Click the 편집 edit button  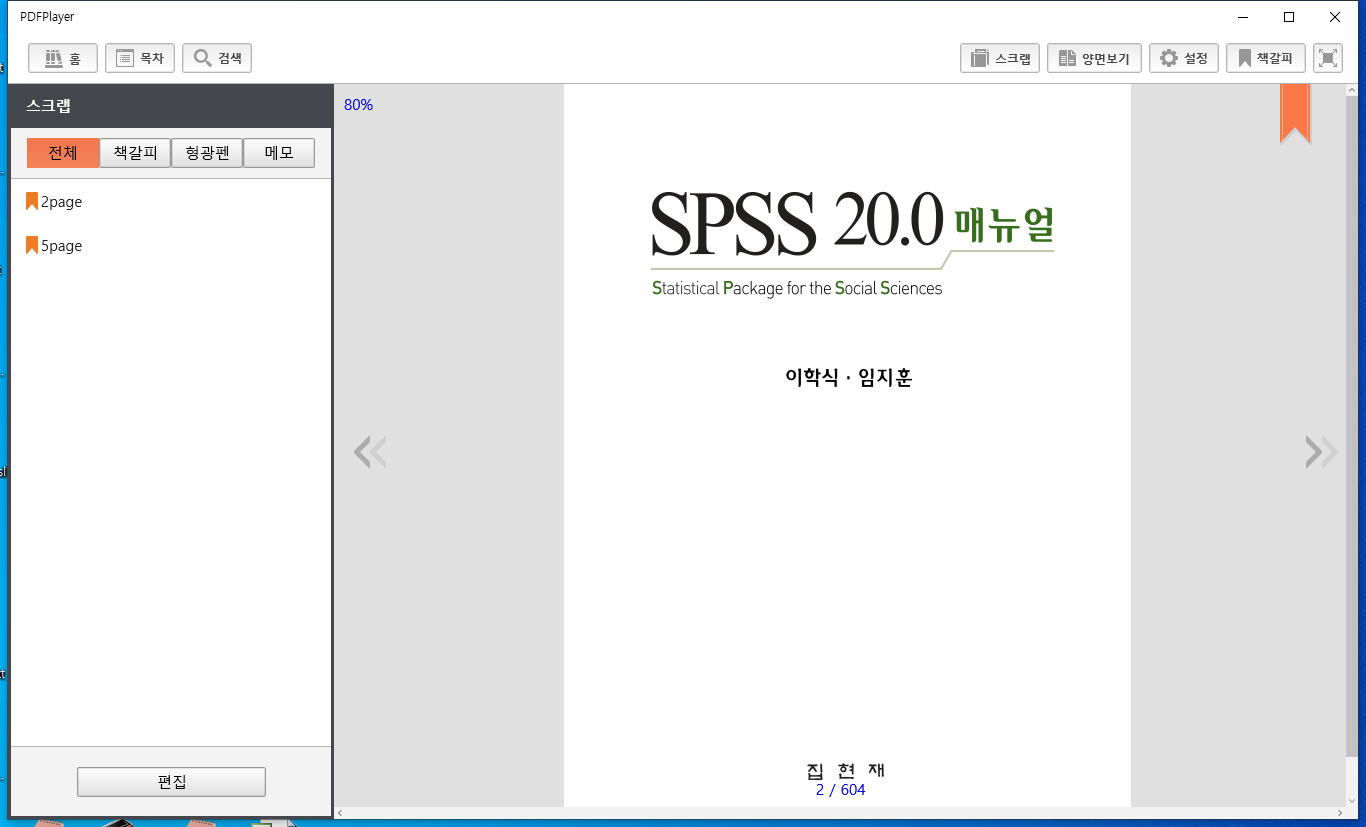(x=171, y=782)
